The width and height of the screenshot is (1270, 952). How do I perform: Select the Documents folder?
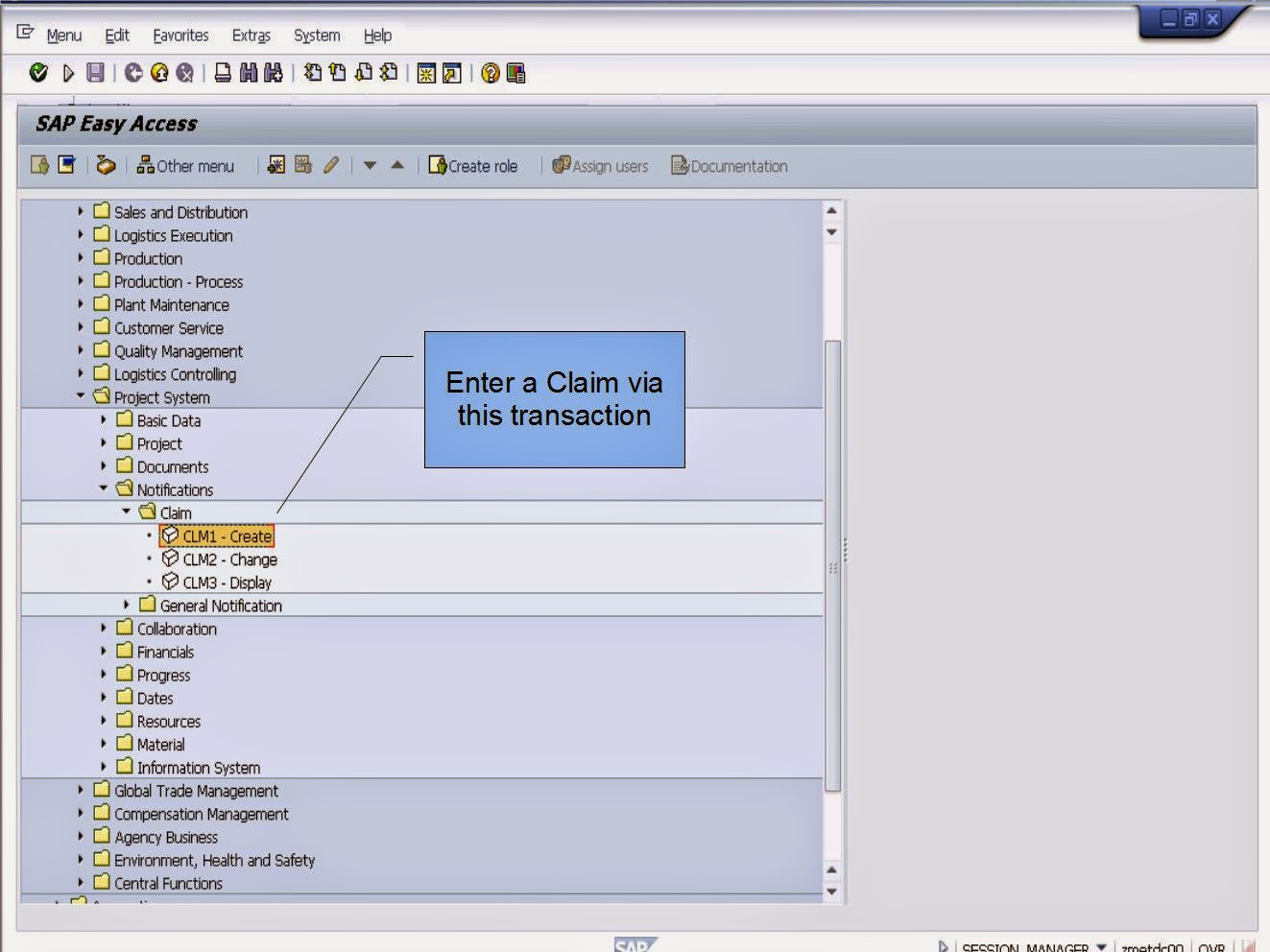[162, 466]
